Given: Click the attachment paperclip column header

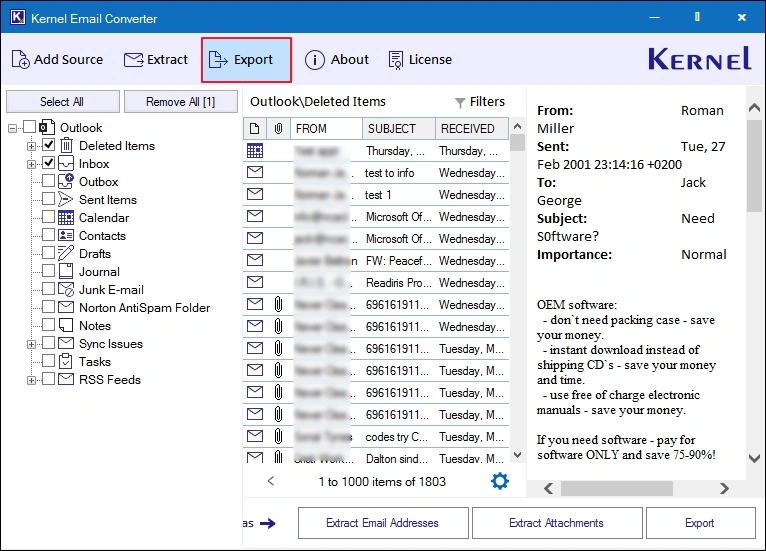Looking at the screenshot, I should click(x=278, y=128).
